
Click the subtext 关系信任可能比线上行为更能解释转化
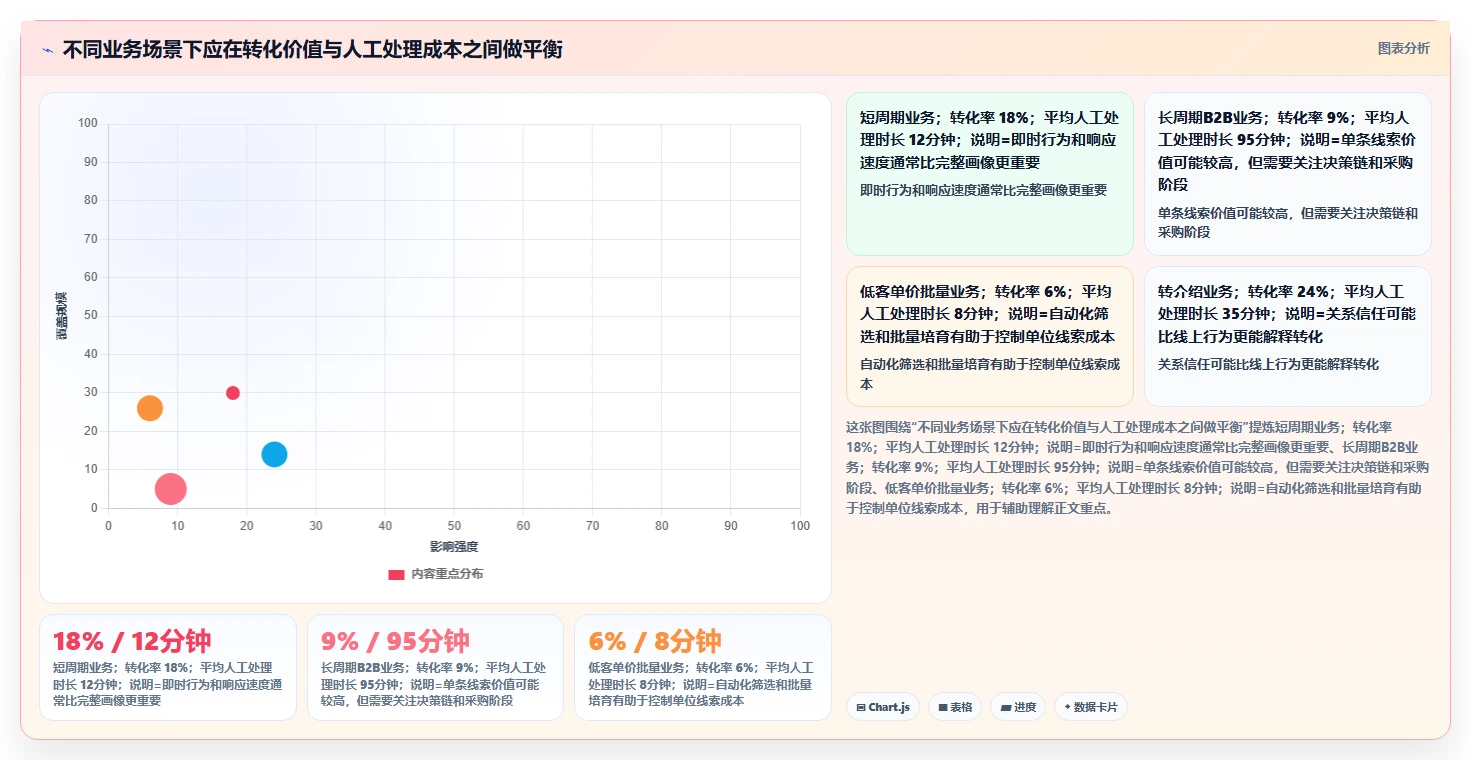pyautogui.click(x=1268, y=364)
